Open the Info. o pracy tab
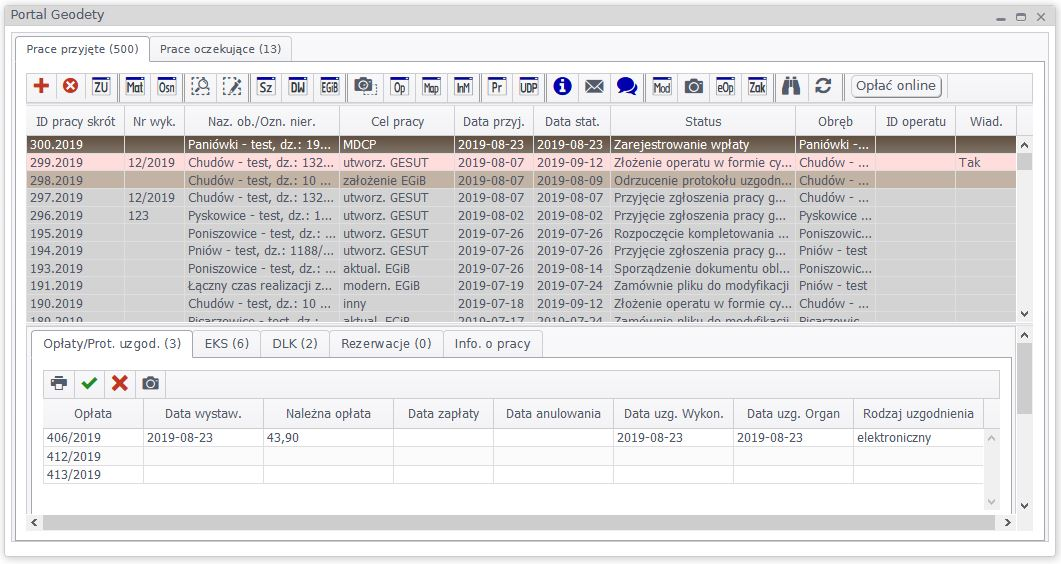 492,343
